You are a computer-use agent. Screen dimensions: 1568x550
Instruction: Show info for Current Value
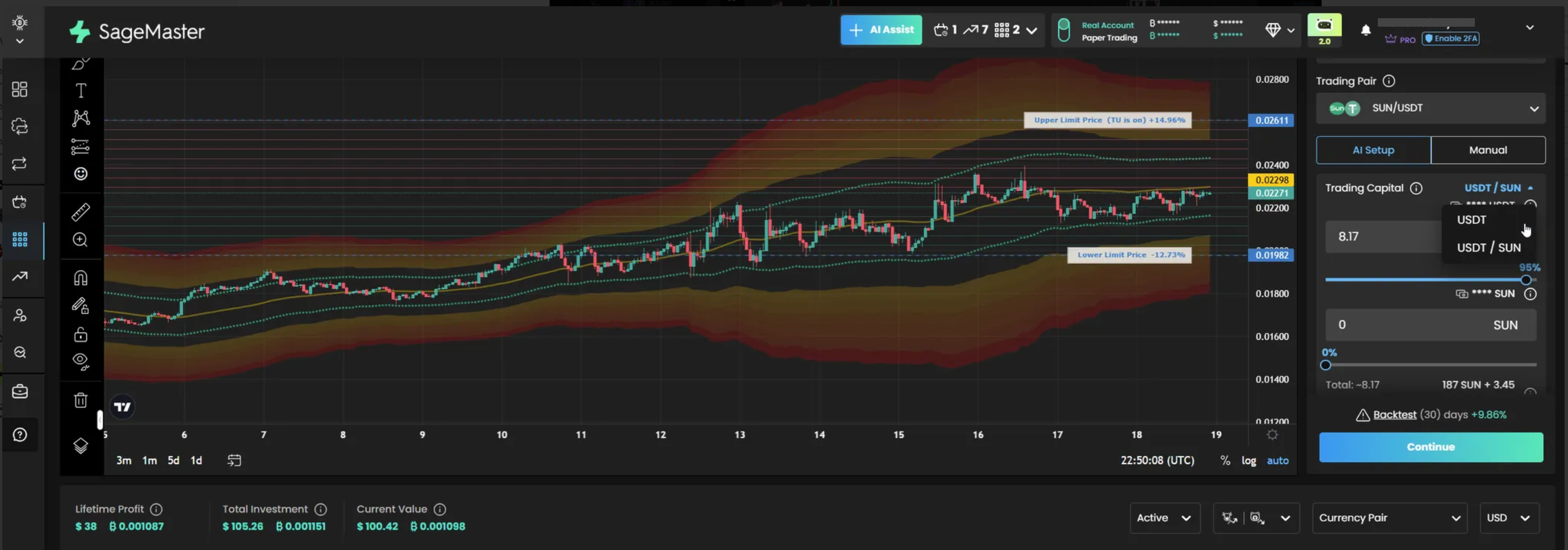pos(440,509)
